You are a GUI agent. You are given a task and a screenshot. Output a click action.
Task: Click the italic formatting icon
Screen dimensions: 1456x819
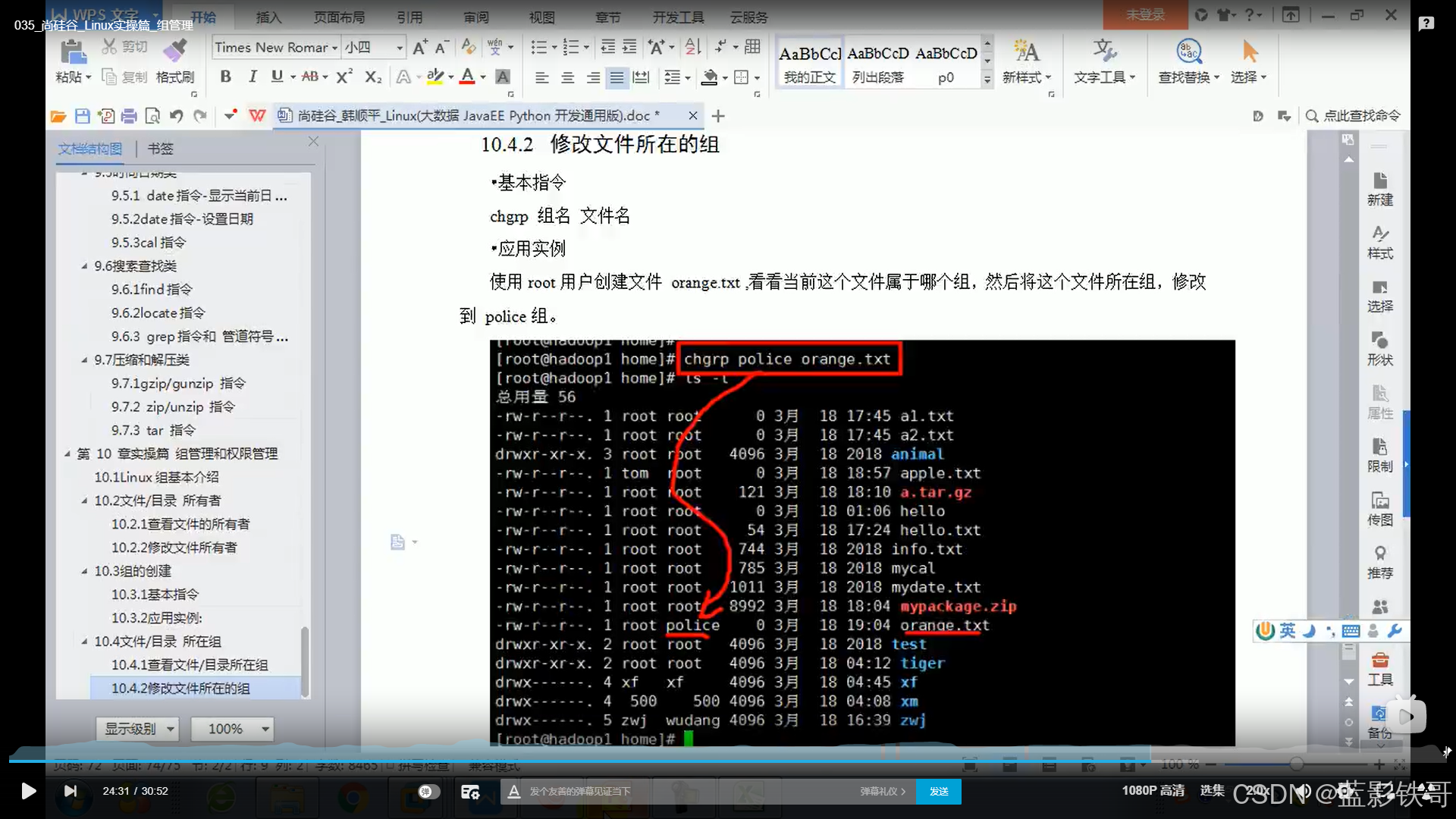coord(253,77)
